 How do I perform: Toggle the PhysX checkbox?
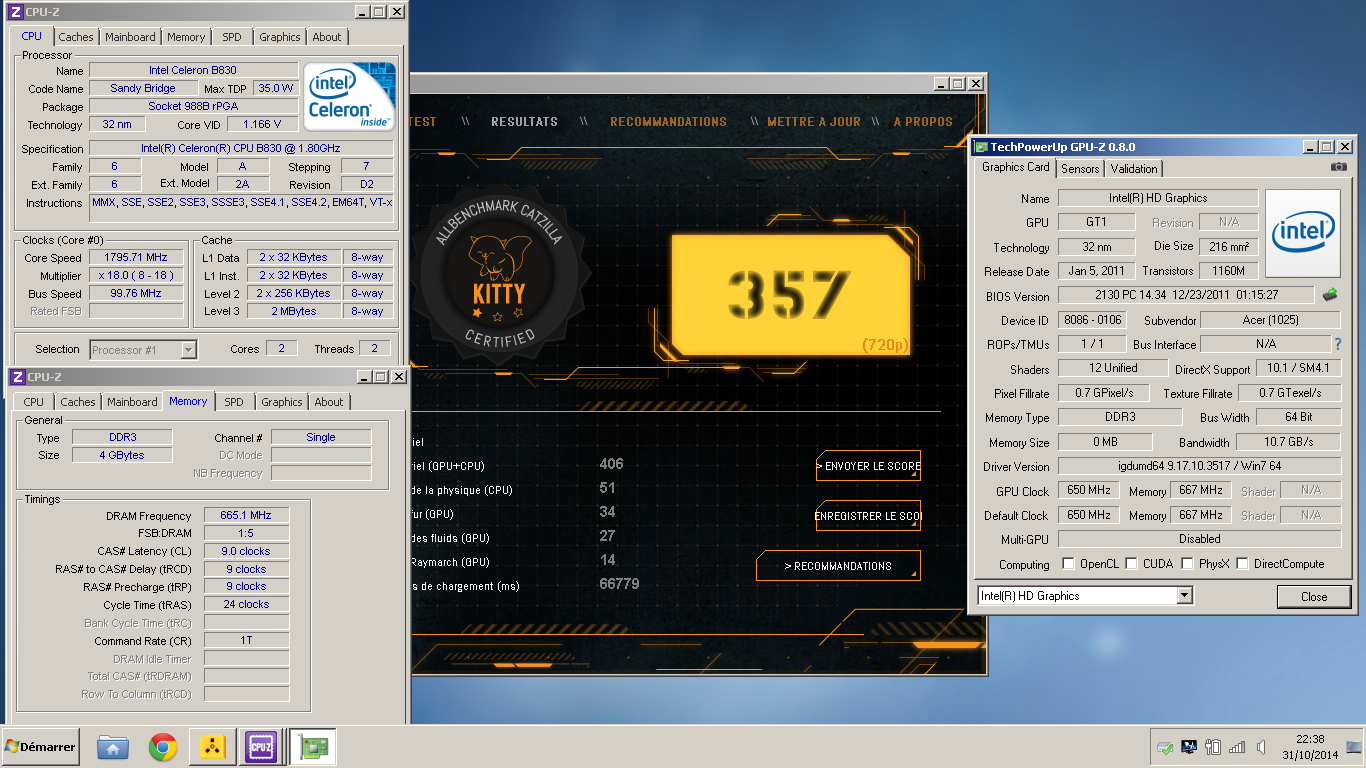pos(1186,564)
